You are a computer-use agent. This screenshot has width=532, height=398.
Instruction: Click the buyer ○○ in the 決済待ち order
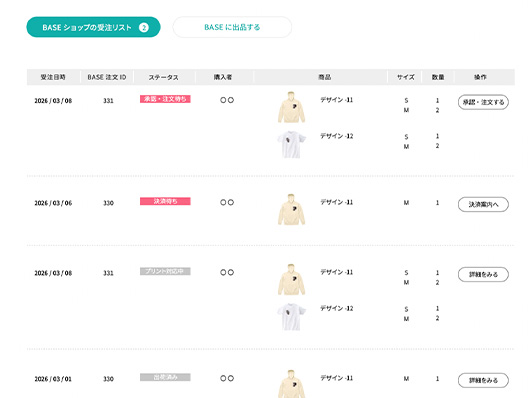(227, 202)
